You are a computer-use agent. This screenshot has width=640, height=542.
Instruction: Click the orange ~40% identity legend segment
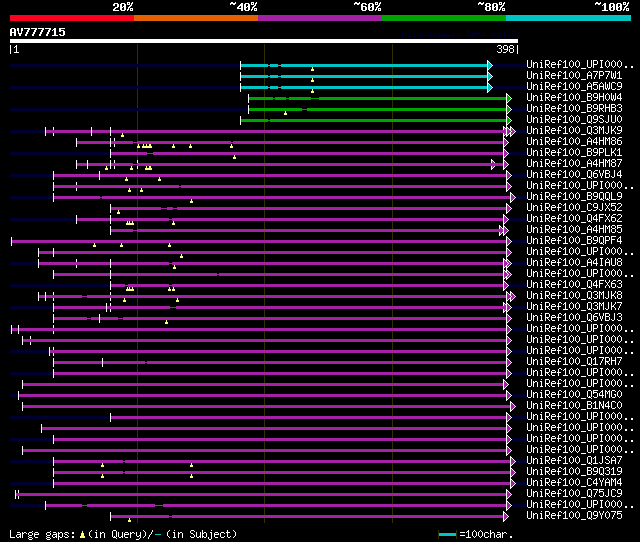click(x=196, y=18)
